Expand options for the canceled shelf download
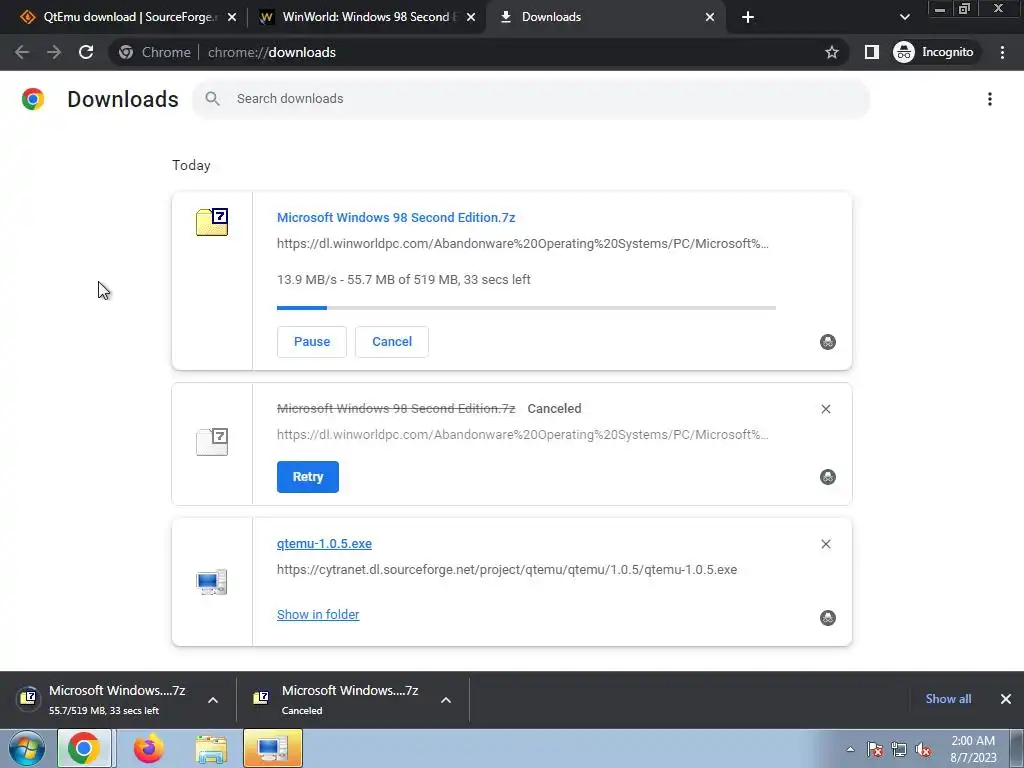Image resolution: width=1024 pixels, height=768 pixels. [x=446, y=700]
